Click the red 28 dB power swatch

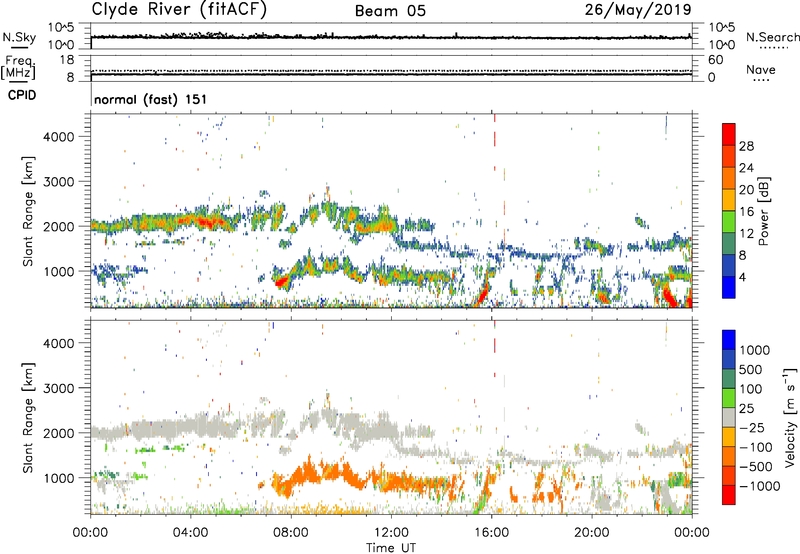pos(729,134)
